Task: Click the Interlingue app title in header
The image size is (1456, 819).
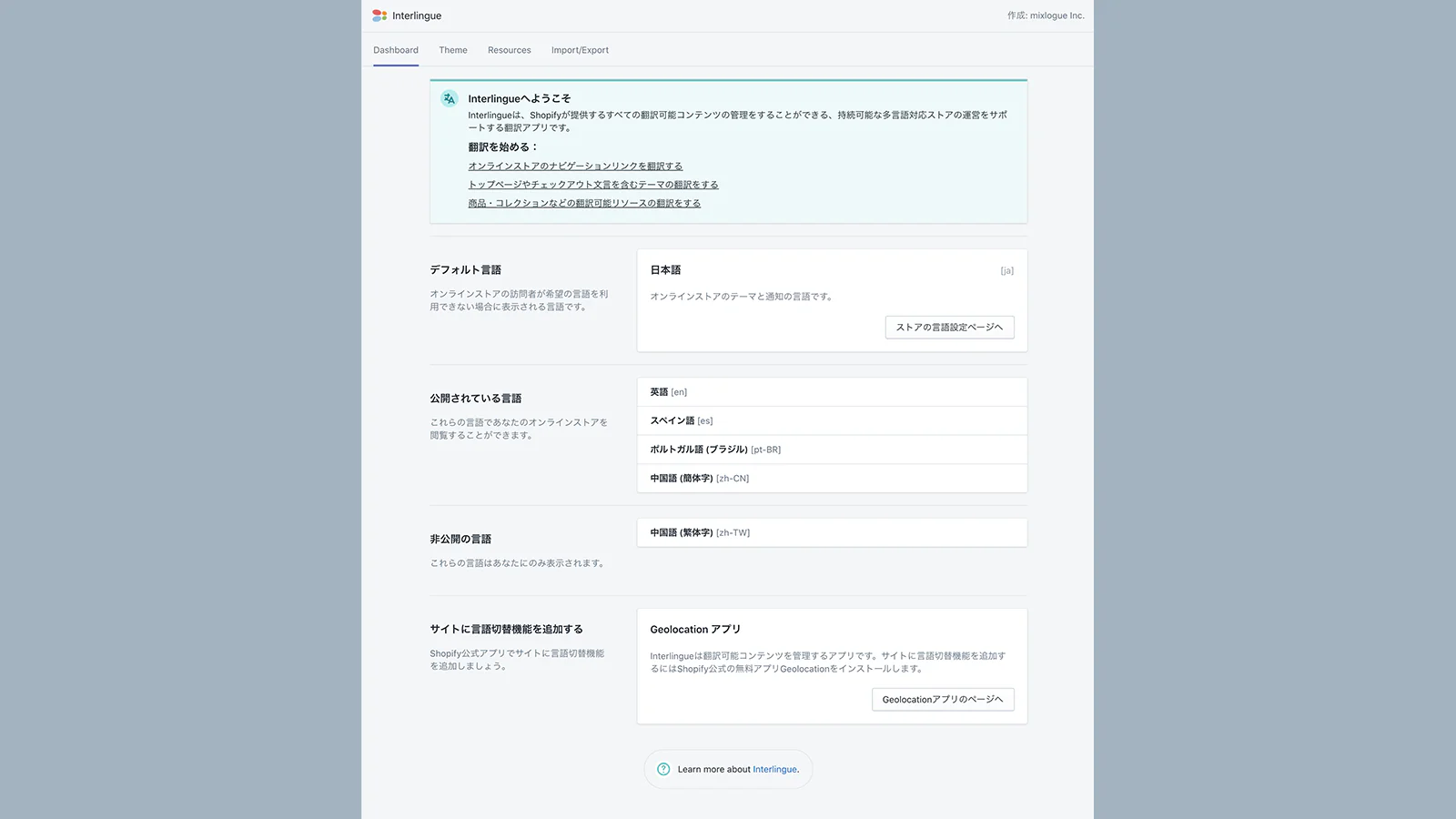Action: 417,15
